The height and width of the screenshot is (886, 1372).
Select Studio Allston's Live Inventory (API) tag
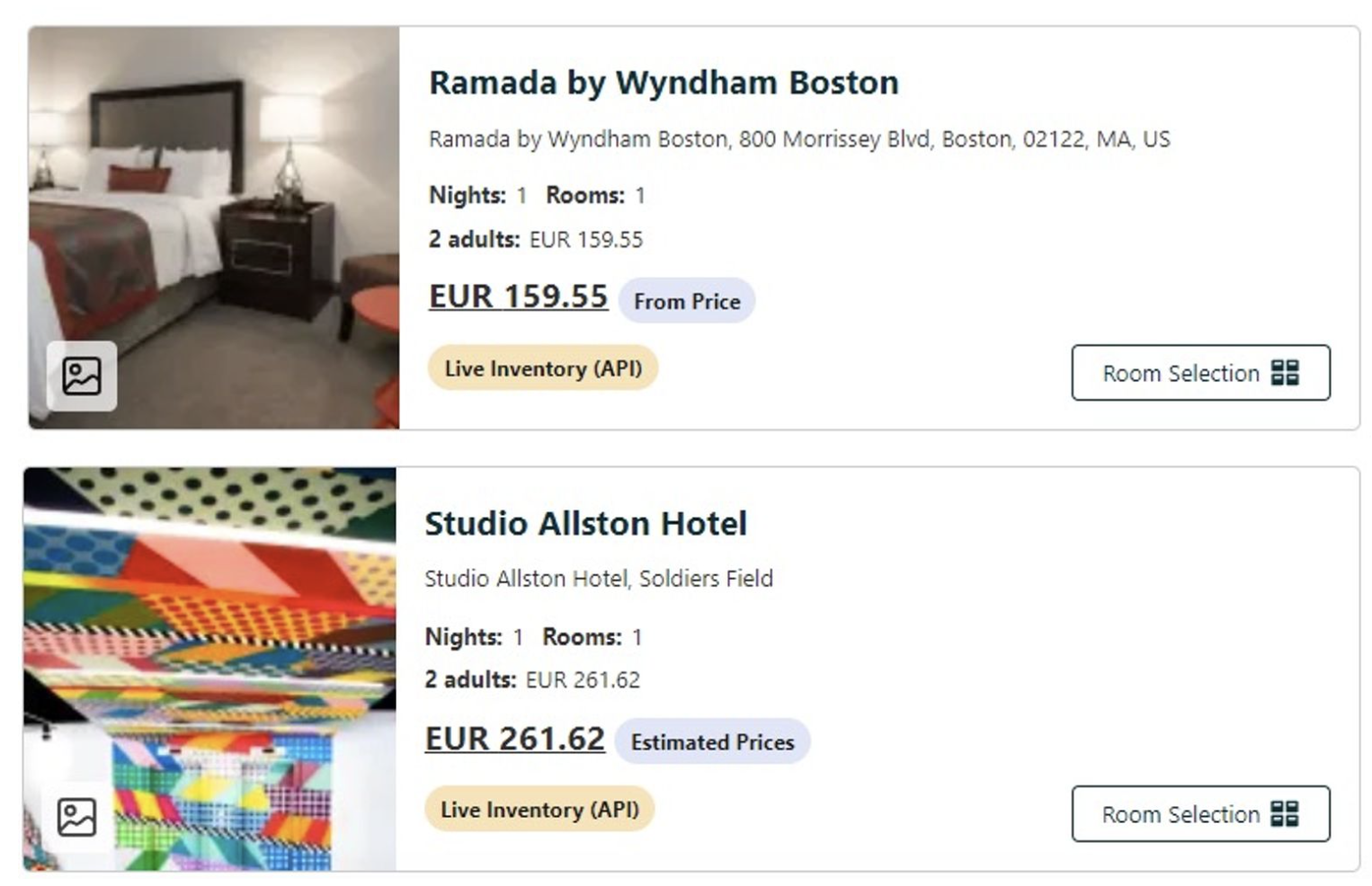click(x=539, y=810)
